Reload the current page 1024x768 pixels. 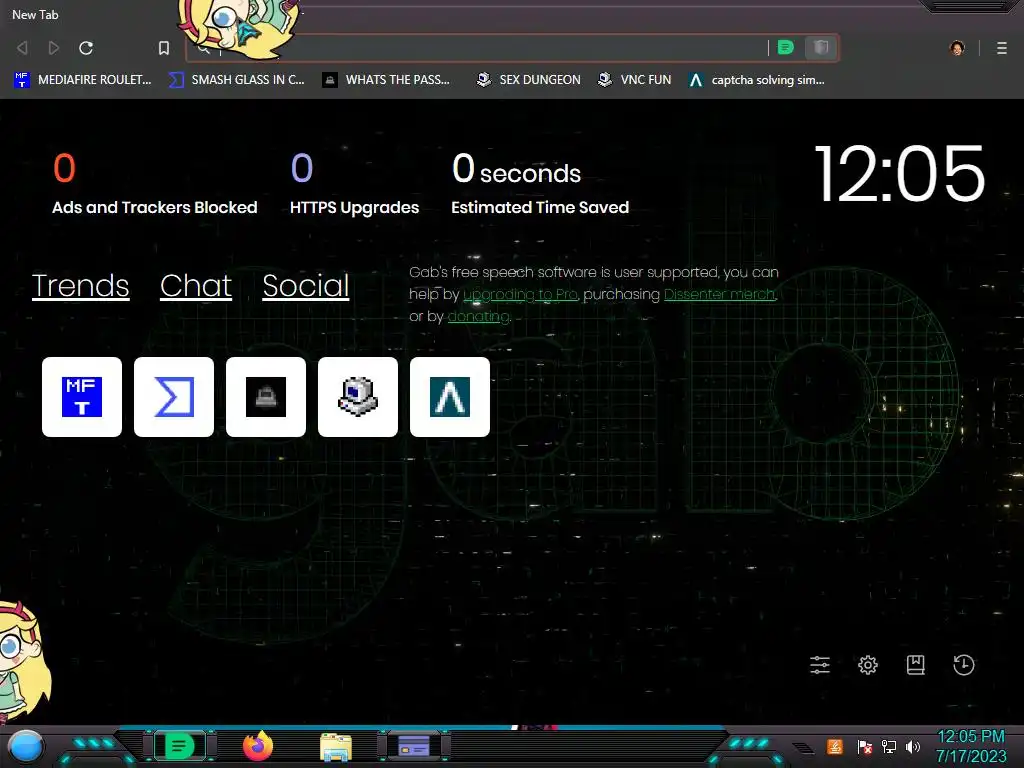[x=86, y=48]
